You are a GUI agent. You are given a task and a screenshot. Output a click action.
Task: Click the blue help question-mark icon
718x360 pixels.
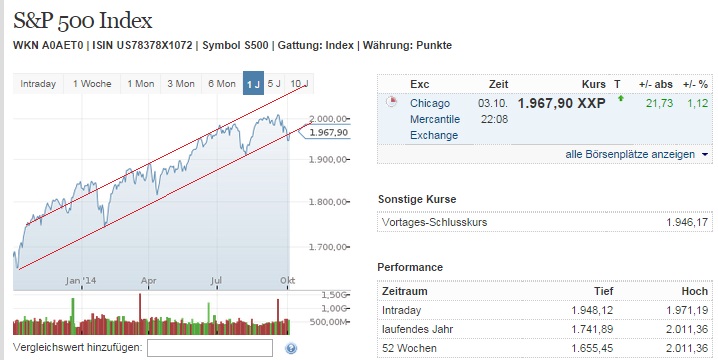tap(291, 349)
